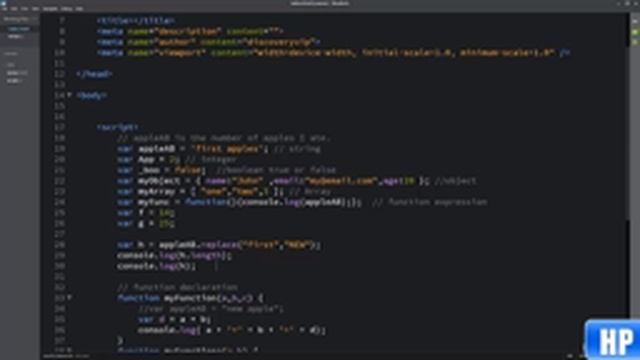Click the appleAB.replace code line

pyautogui.click(x=219, y=245)
